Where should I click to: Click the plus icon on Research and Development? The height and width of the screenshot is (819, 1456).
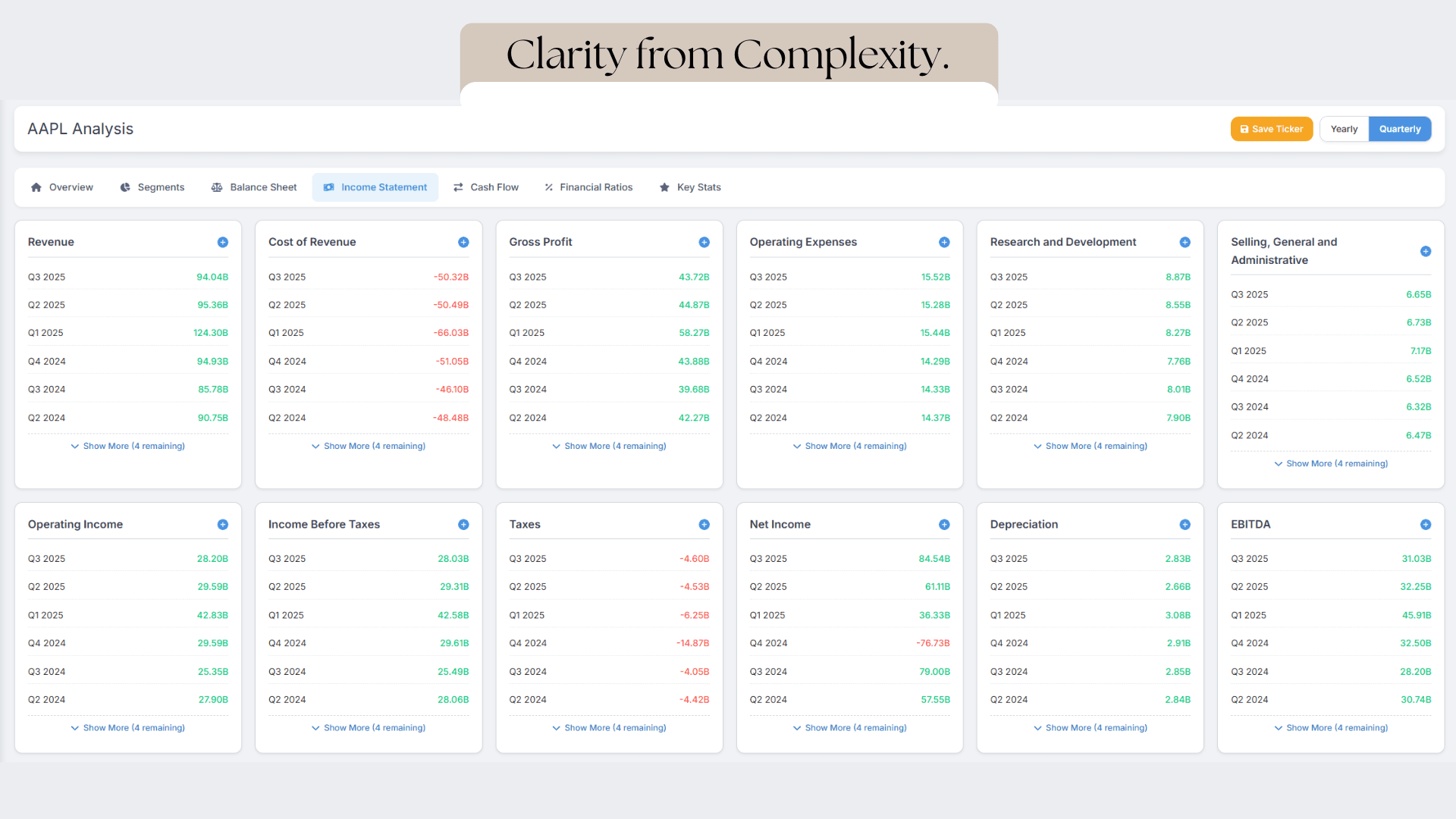click(x=1185, y=242)
